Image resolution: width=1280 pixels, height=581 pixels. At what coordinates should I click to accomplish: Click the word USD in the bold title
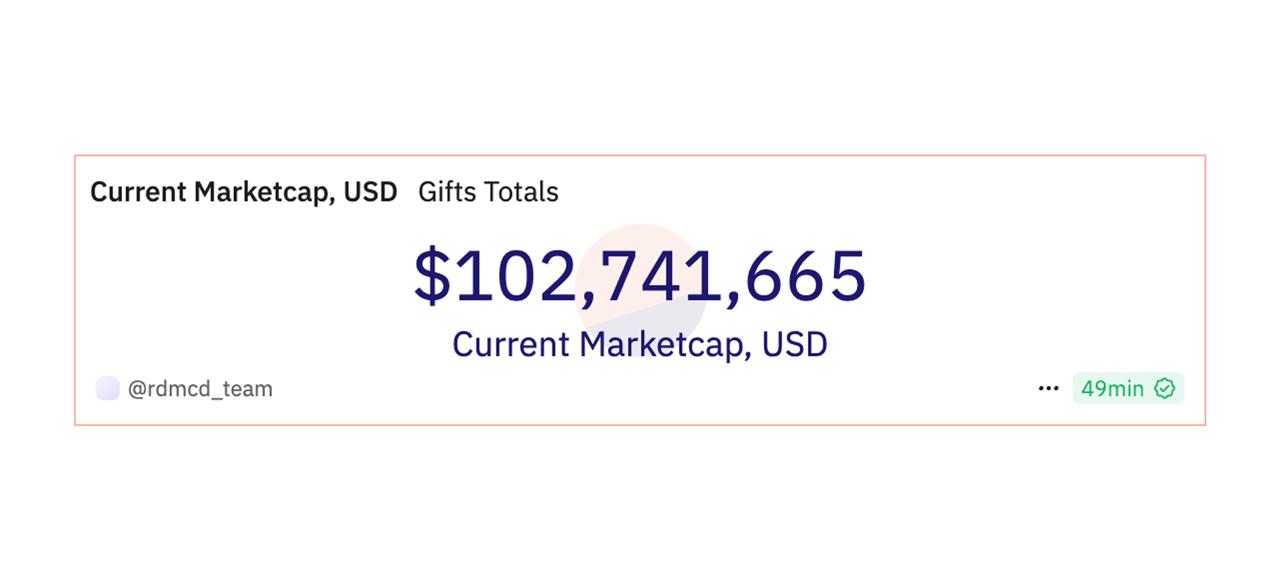(x=371, y=191)
